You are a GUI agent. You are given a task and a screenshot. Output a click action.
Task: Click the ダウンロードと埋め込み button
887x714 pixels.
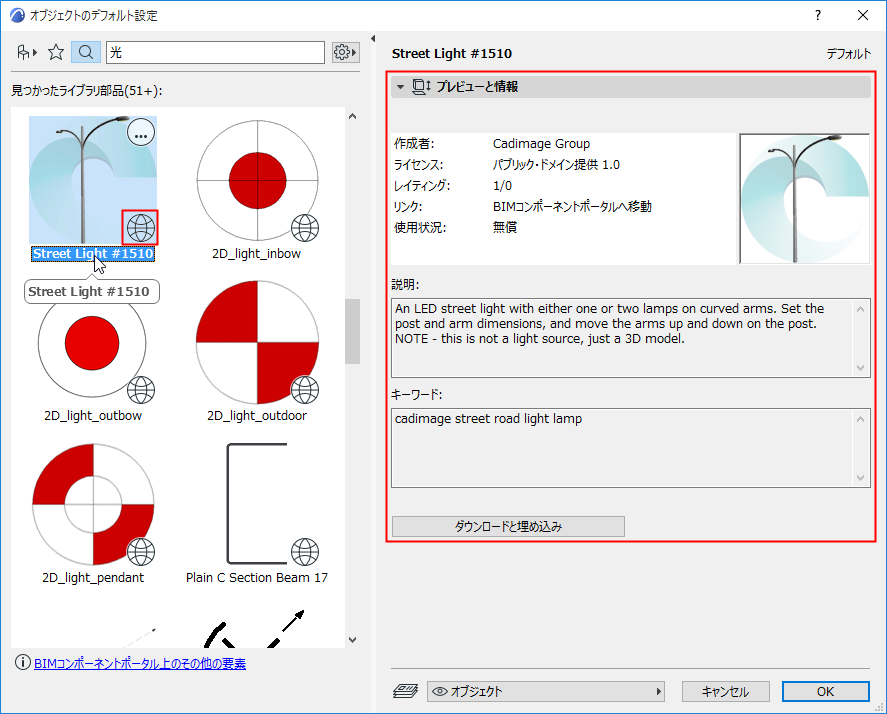click(x=508, y=527)
